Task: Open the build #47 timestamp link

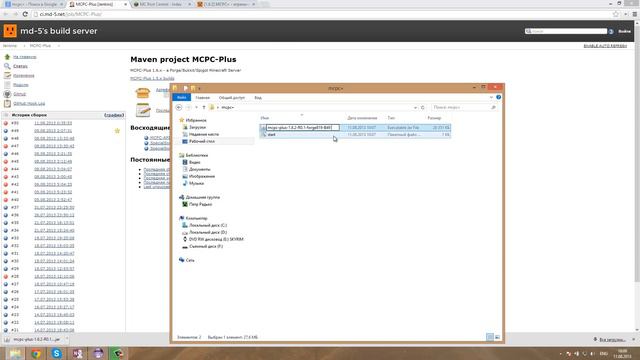Action: [x=54, y=146]
